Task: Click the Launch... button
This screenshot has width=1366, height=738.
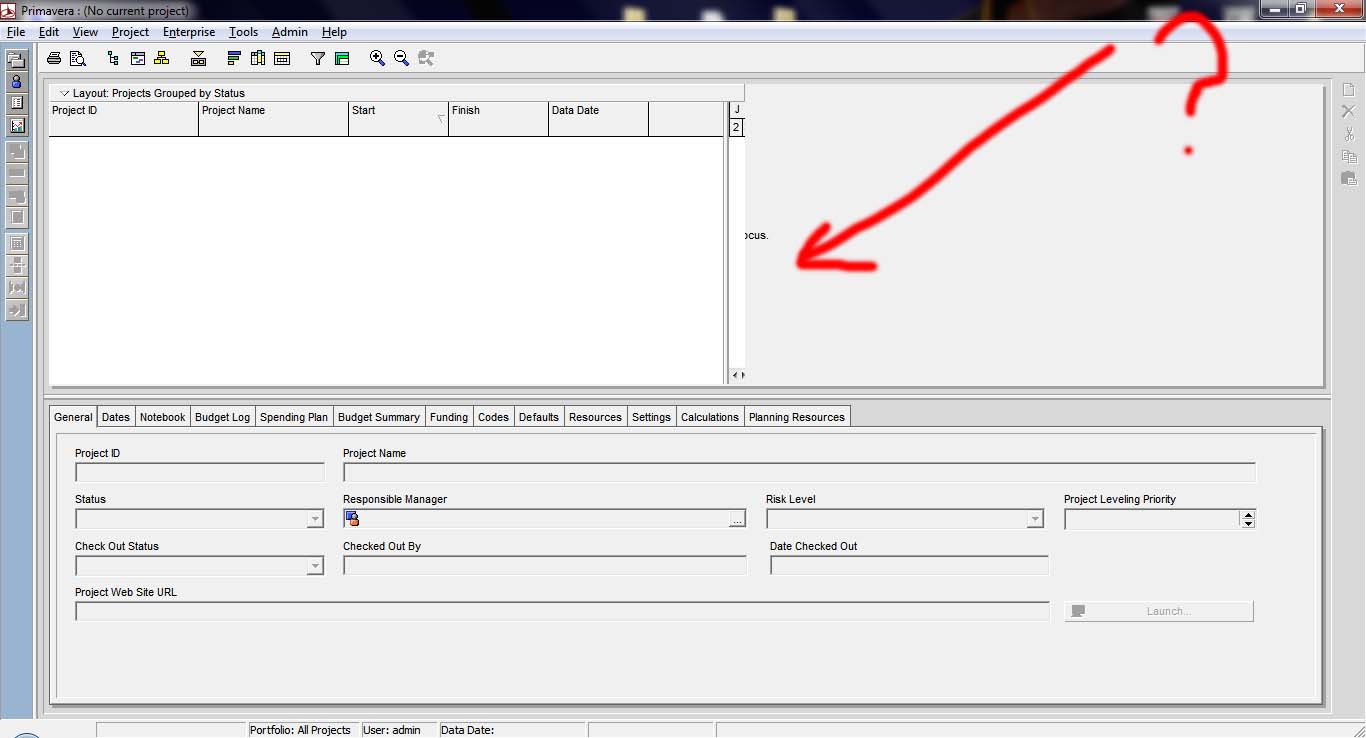Action: (1159, 611)
